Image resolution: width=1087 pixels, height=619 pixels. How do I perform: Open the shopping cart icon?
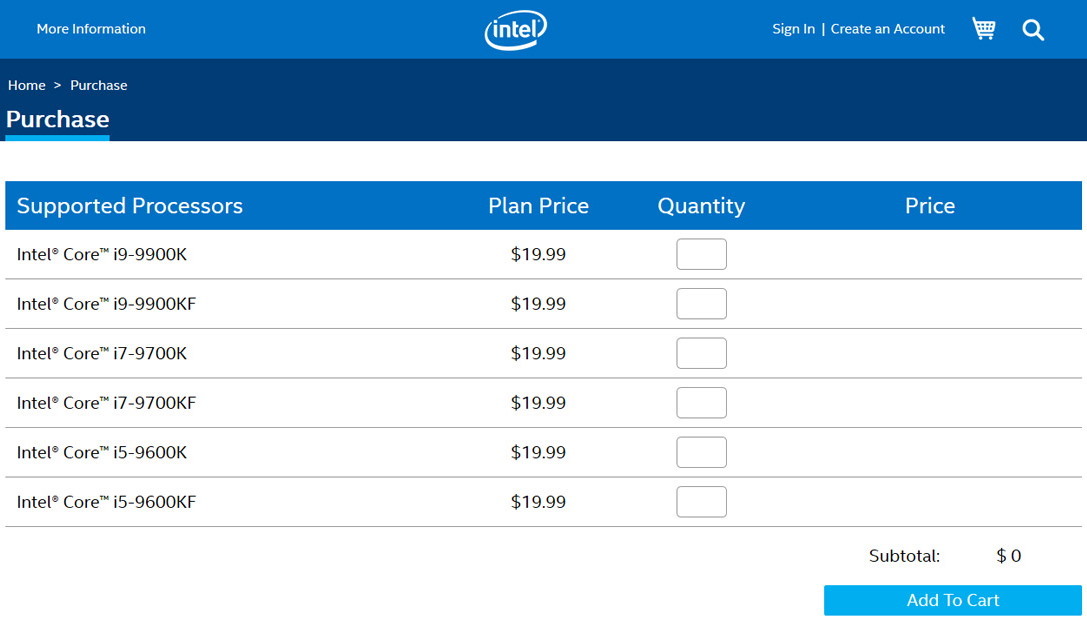click(984, 29)
